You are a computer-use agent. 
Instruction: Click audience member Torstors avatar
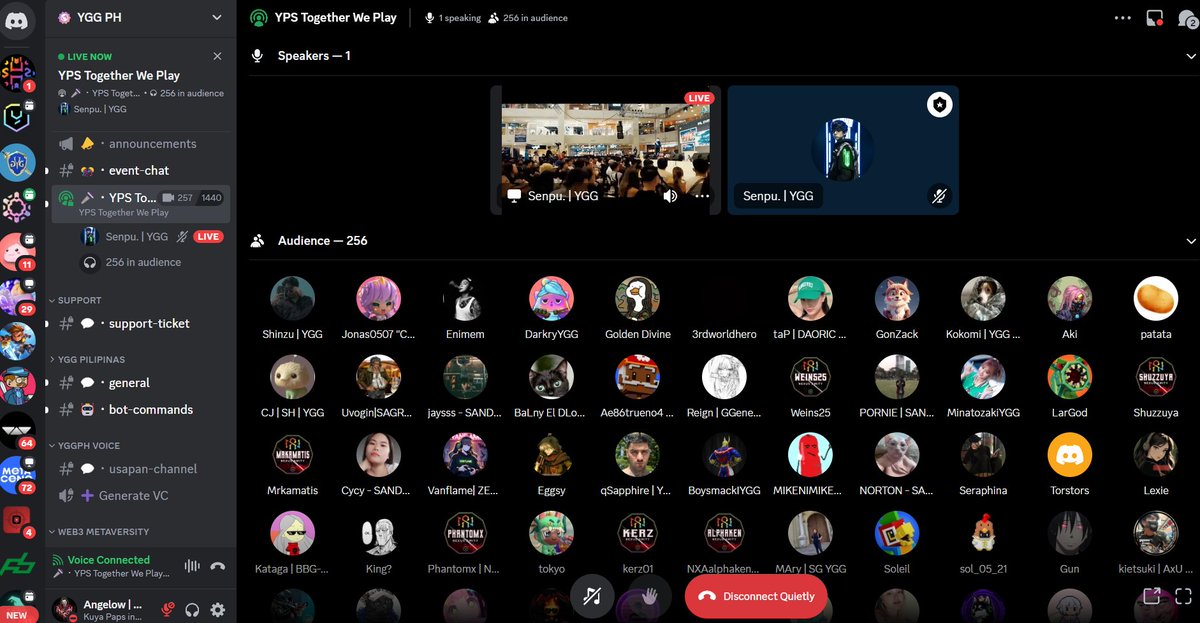[x=1070, y=456]
